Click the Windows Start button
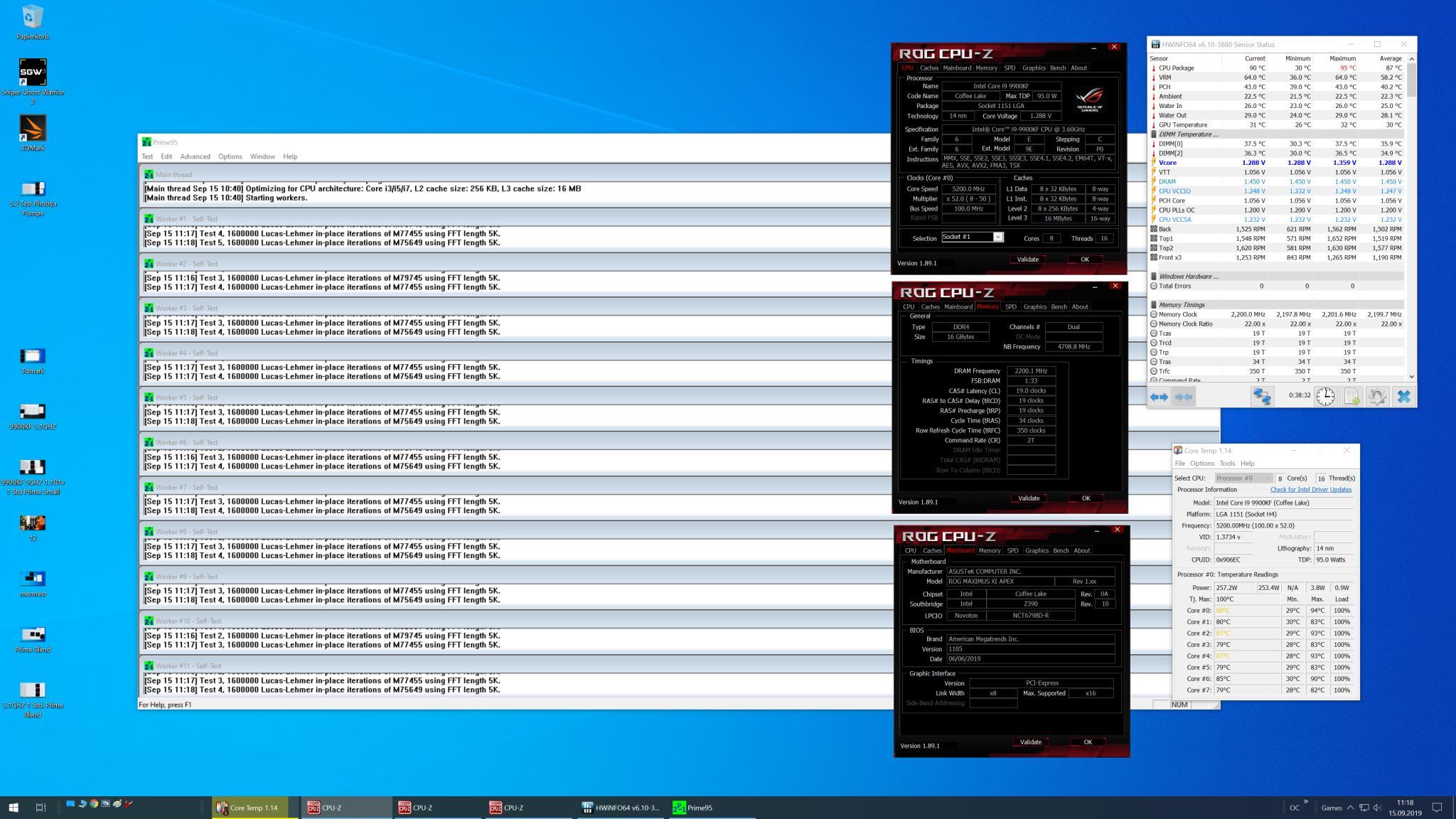The image size is (1456, 819). coord(13,807)
